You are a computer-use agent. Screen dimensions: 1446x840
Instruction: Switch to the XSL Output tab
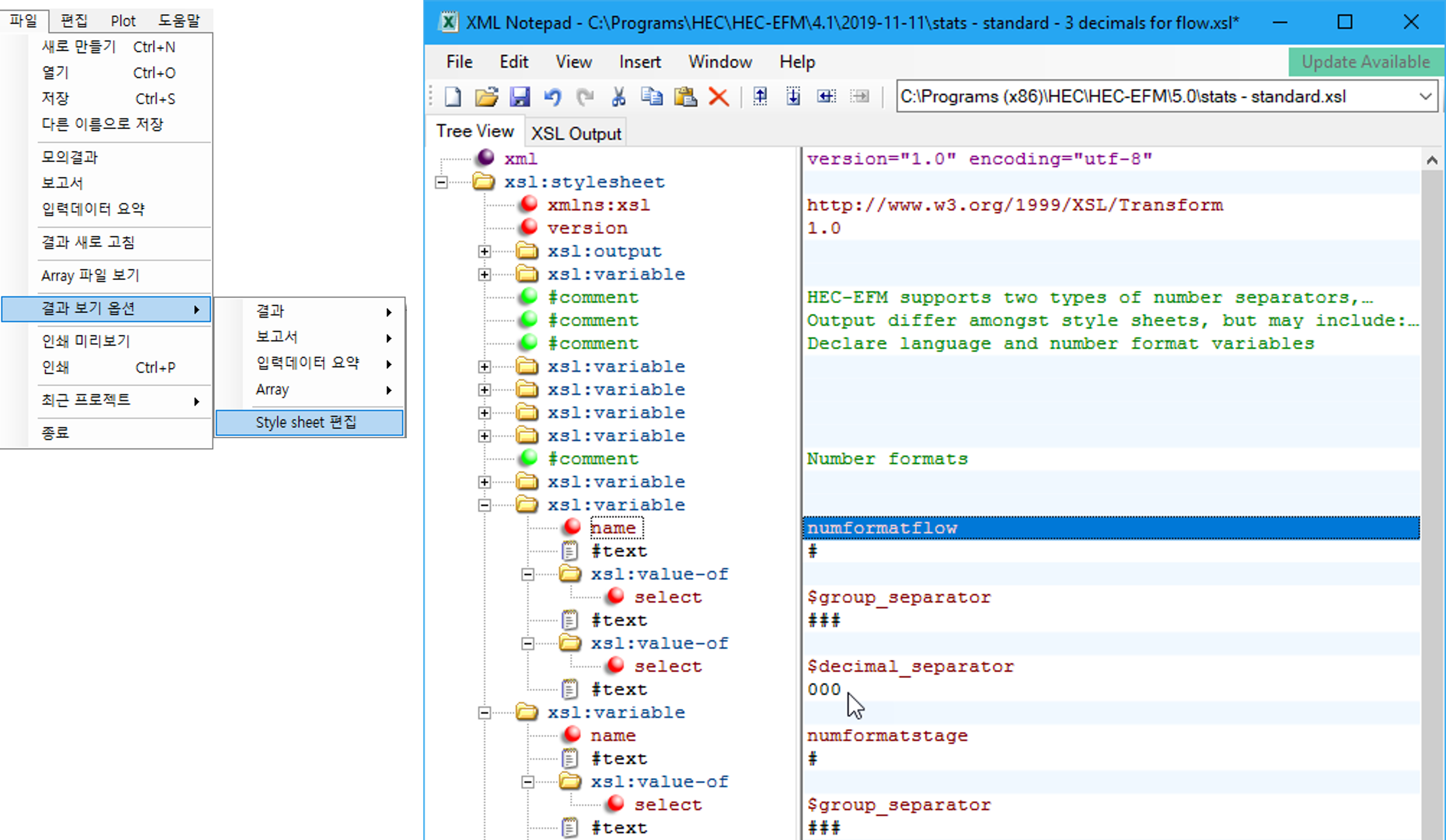point(576,133)
